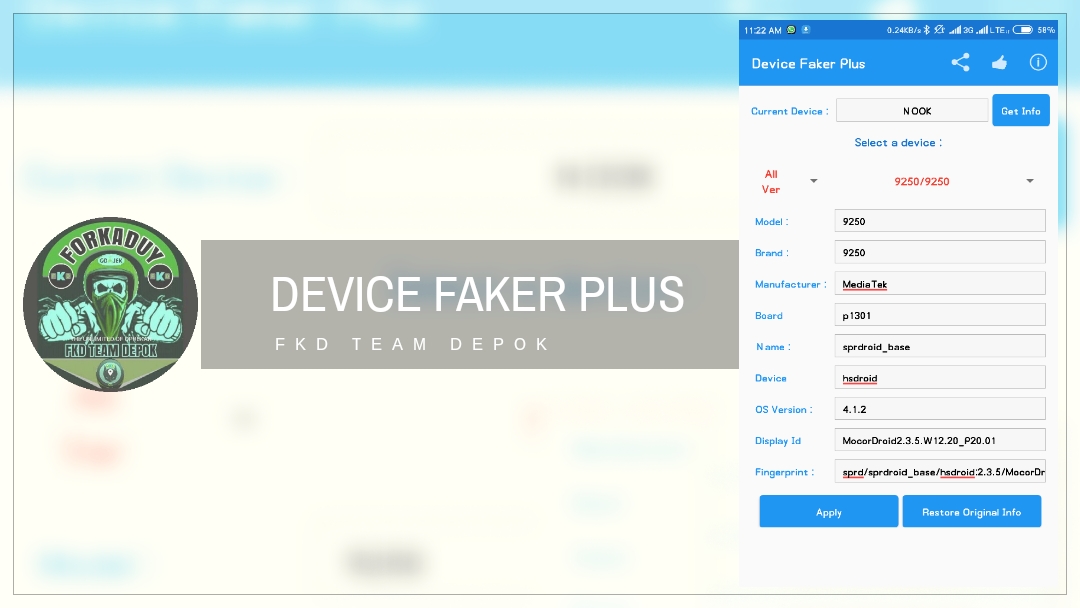
Task: Click the Fingerprint field at the bottom
Action: 939,471
